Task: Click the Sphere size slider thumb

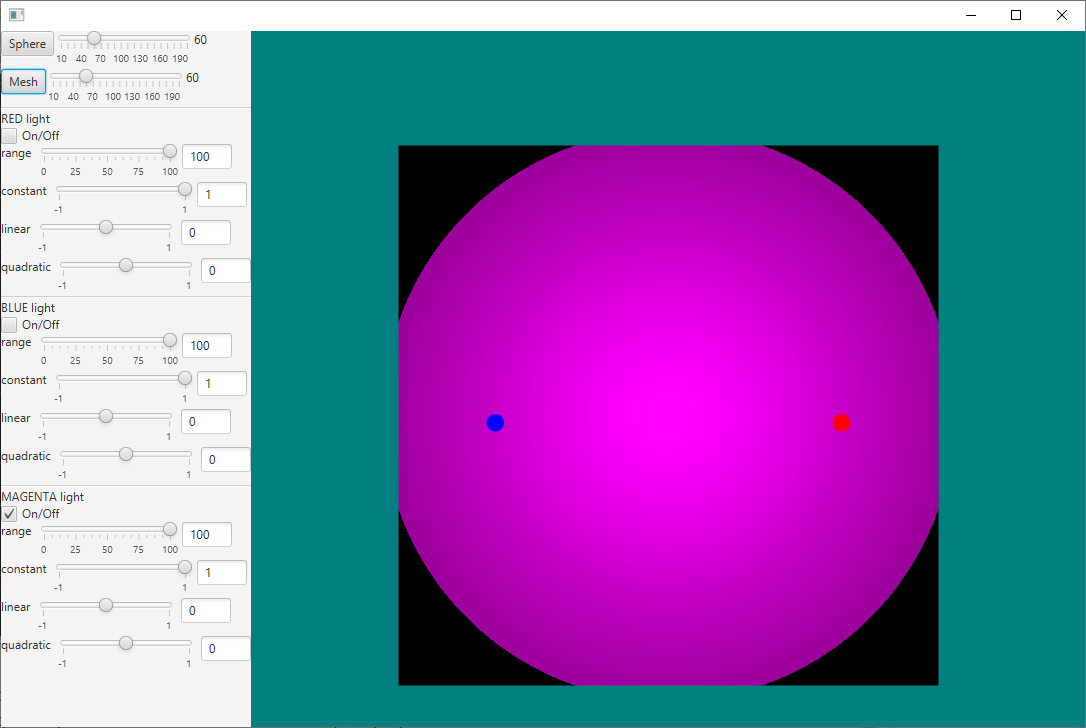Action: click(x=94, y=39)
